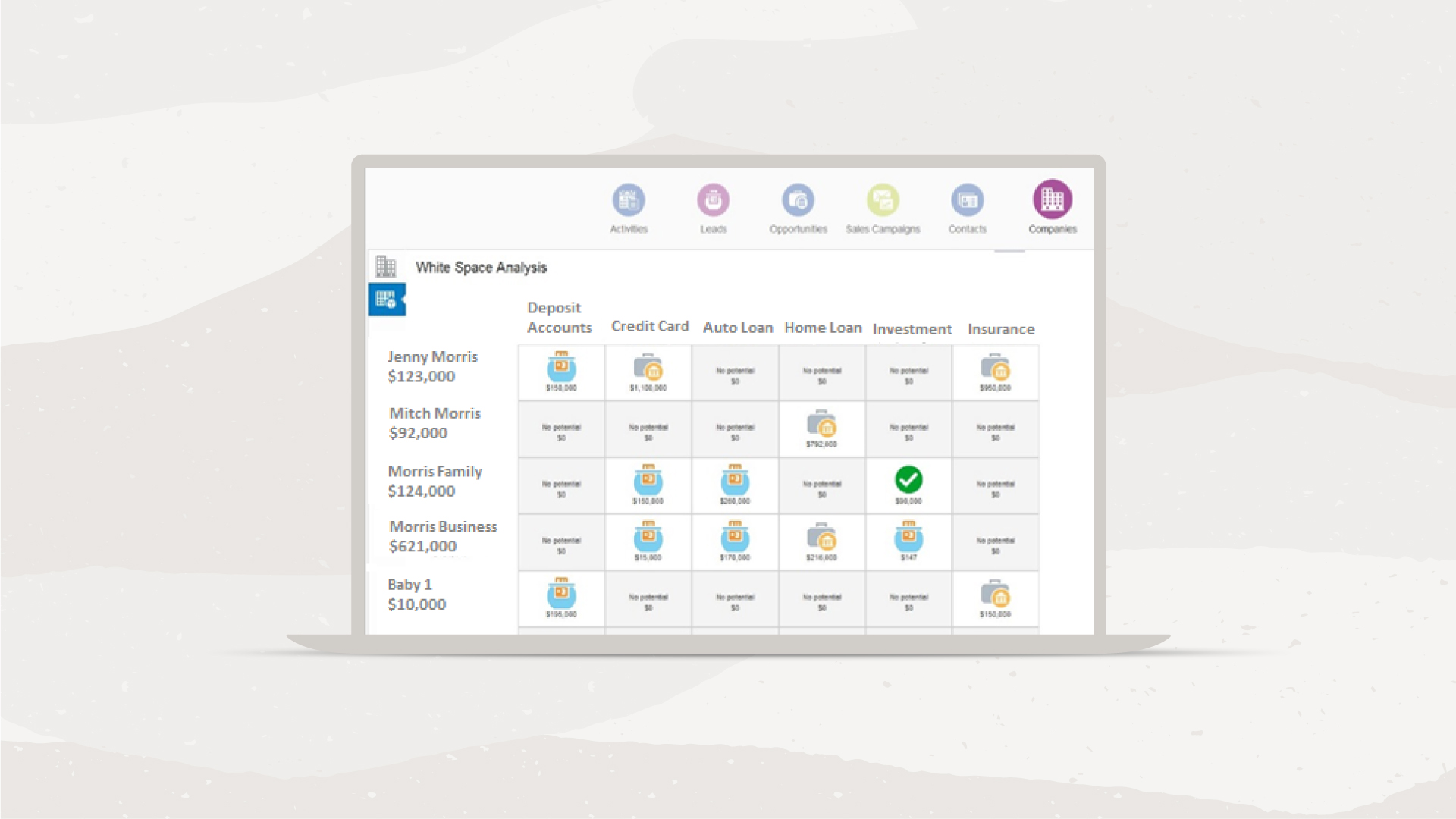The image size is (1456, 819).
Task: Select the Morris Family row label
Action: [435, 481]
